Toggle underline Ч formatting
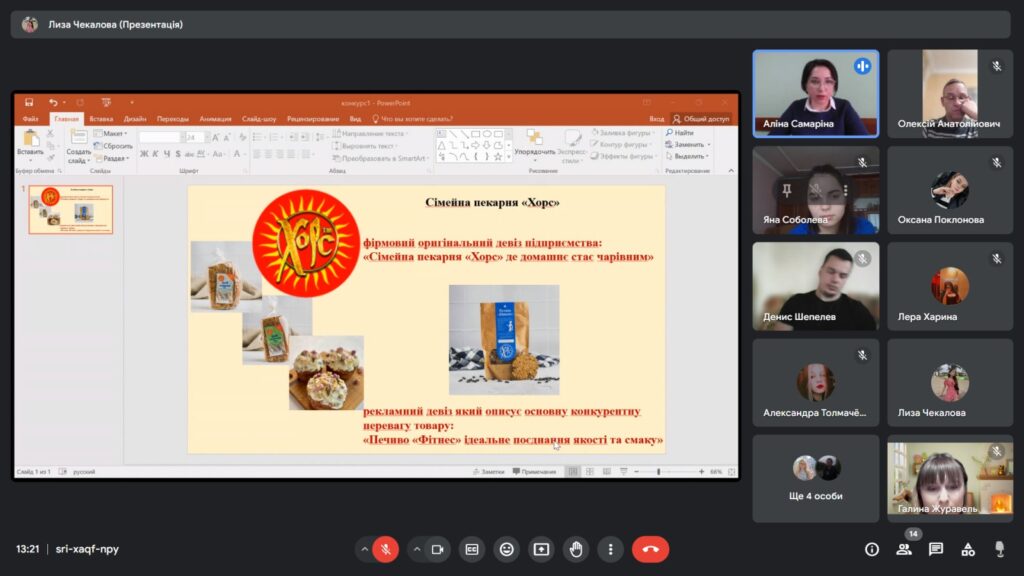The image size is (1024, 576). [x=167, y=154]
